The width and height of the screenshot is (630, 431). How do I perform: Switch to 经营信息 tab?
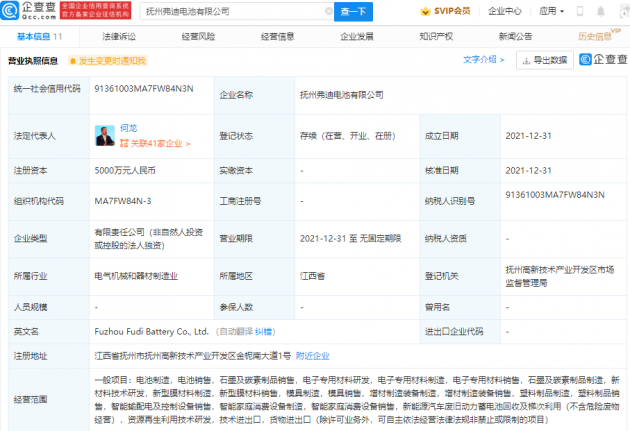(x=278, y=37)
